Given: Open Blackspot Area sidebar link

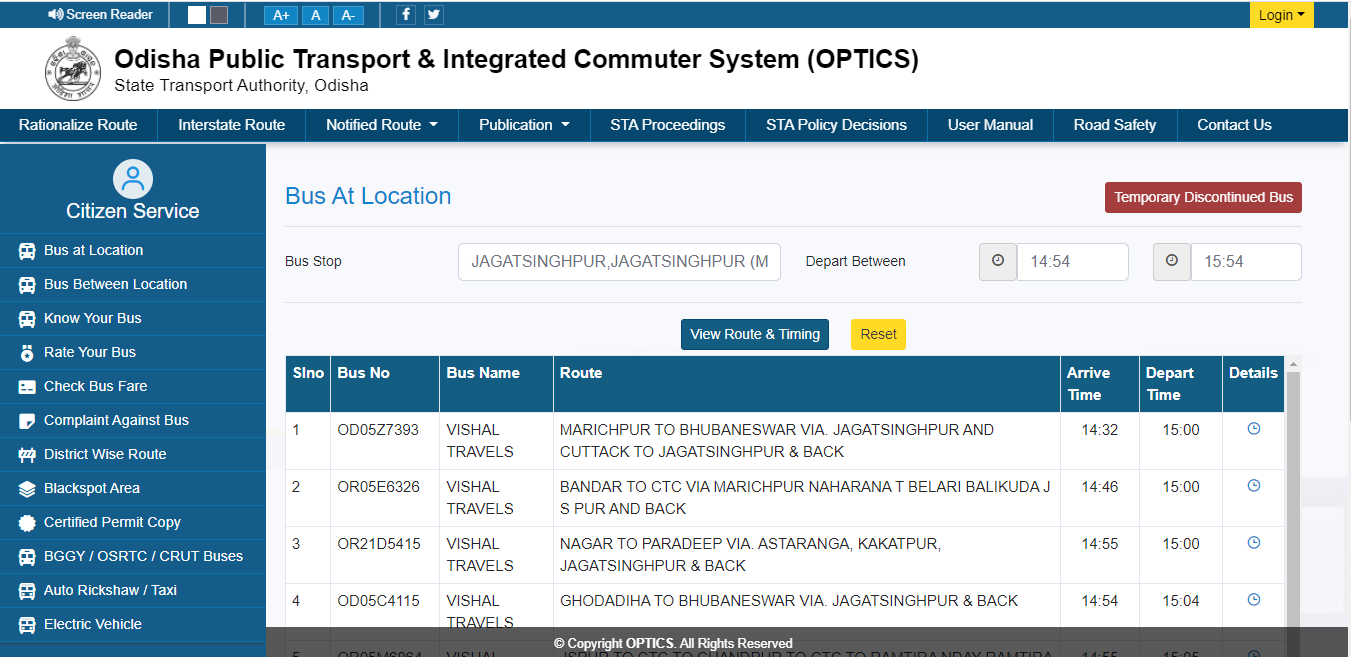Looking at the screenshot, I should click(133, 488).
